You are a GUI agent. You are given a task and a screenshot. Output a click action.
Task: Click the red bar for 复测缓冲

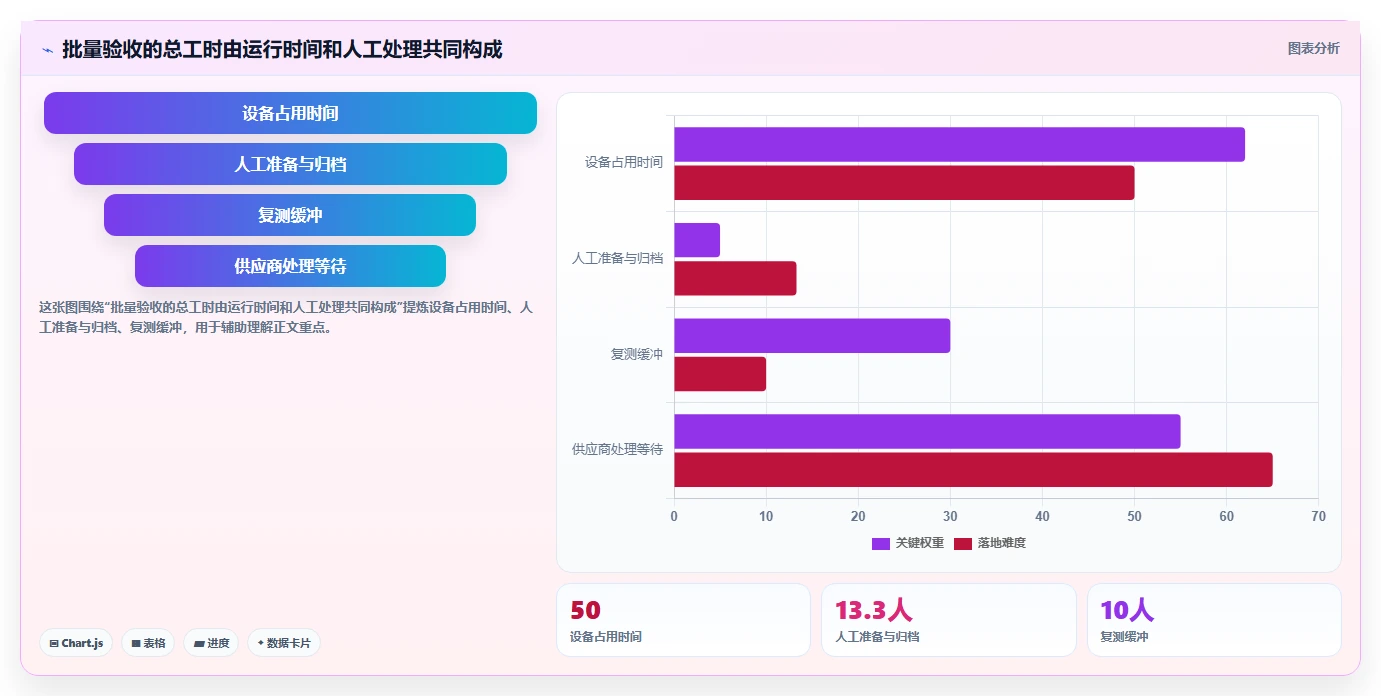pyautogui.click(x=720, y=374)
